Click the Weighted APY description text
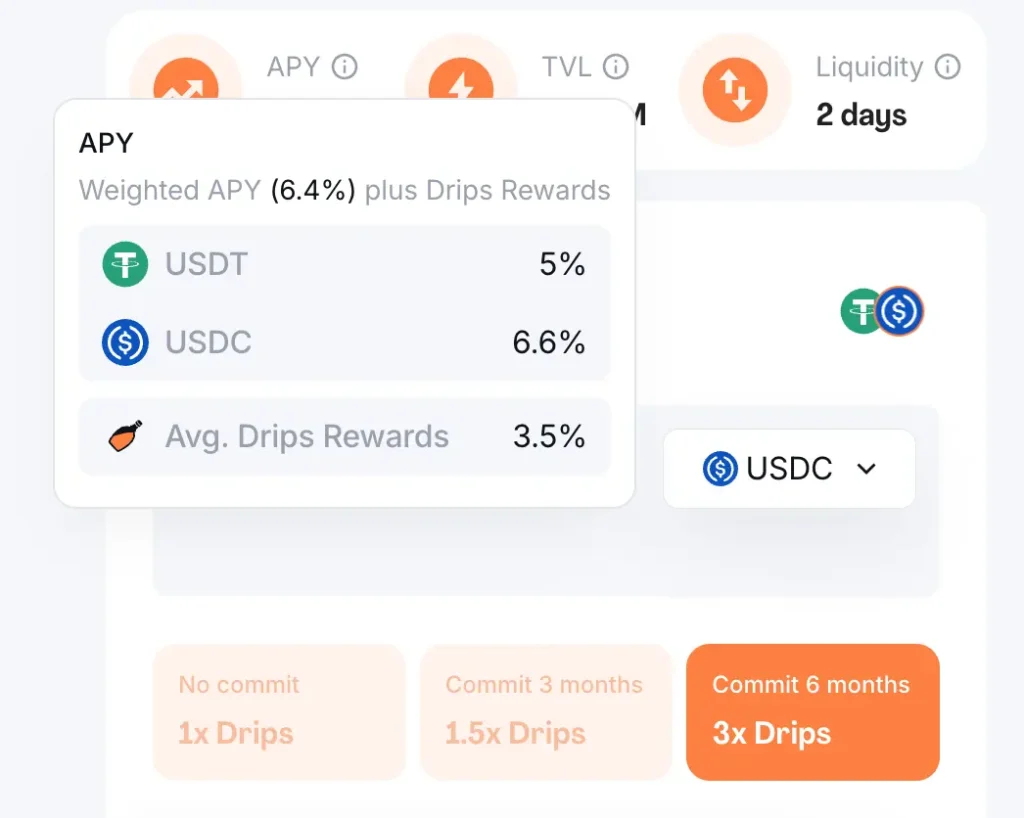The width and height of the screenshot is (1024, 818). pyautogui.click(x=344, y=190)
